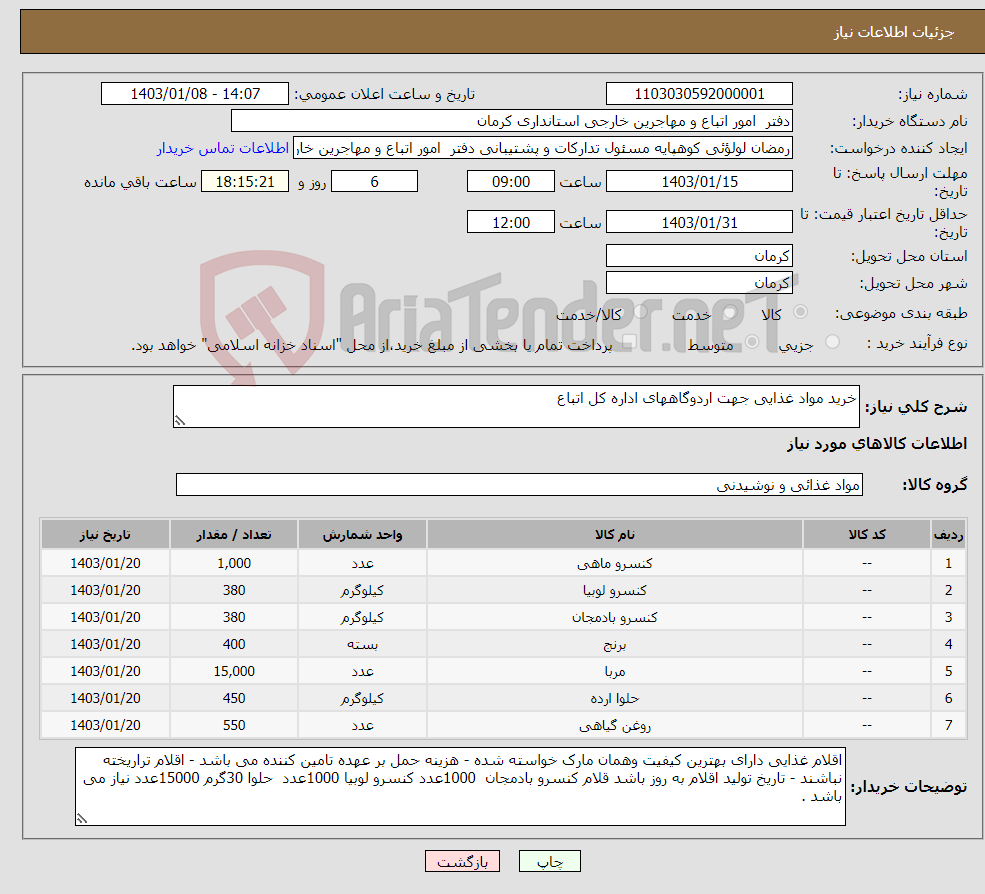Viewport: 985px width, 894px height.
Task: Click the کنسرو لوبیا item name
Action: click(614, 591)
